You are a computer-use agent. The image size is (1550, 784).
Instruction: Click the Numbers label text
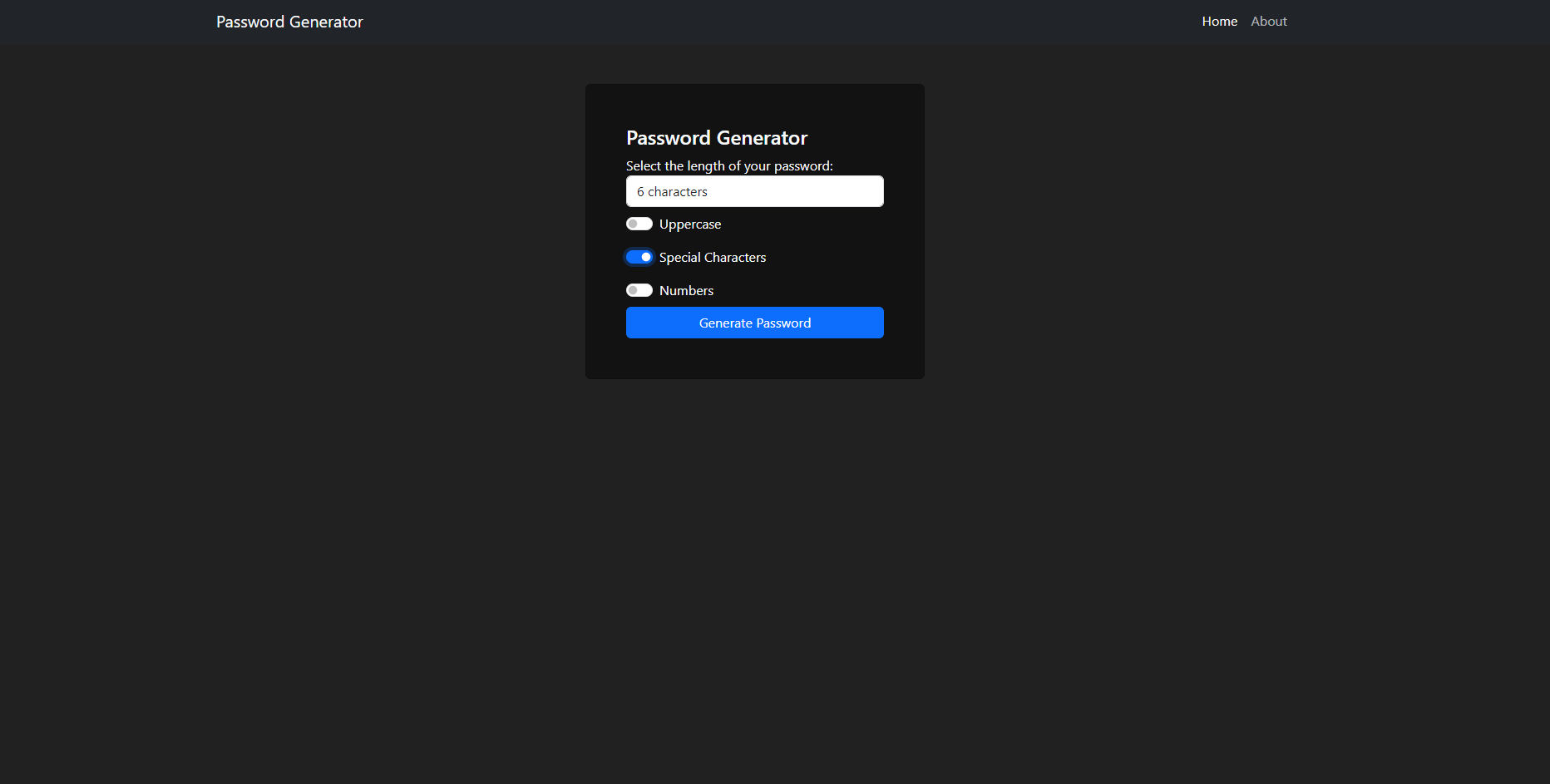pos(686,291)
